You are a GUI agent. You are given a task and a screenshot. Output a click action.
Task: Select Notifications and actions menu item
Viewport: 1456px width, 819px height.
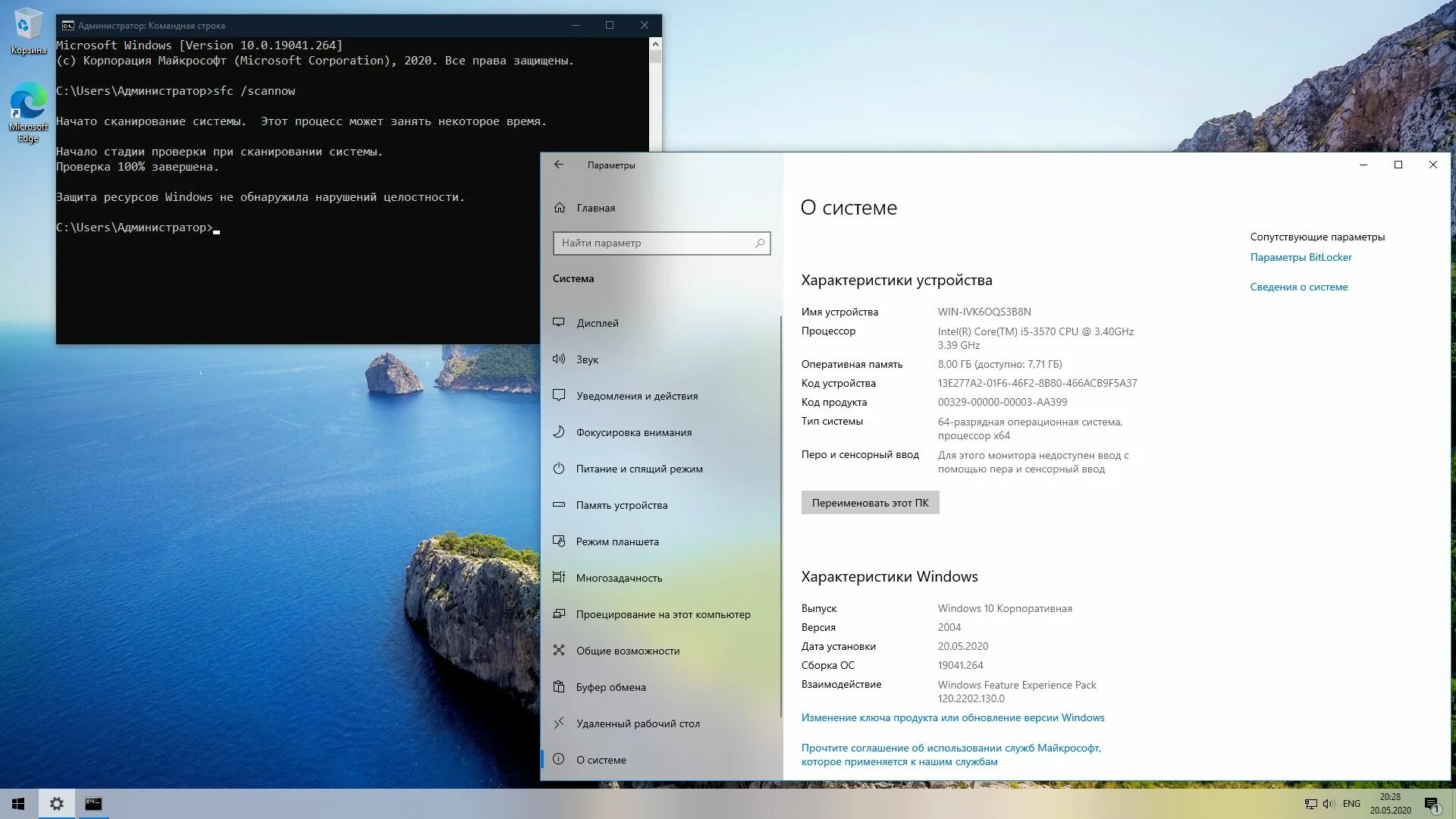pos(636,396)
